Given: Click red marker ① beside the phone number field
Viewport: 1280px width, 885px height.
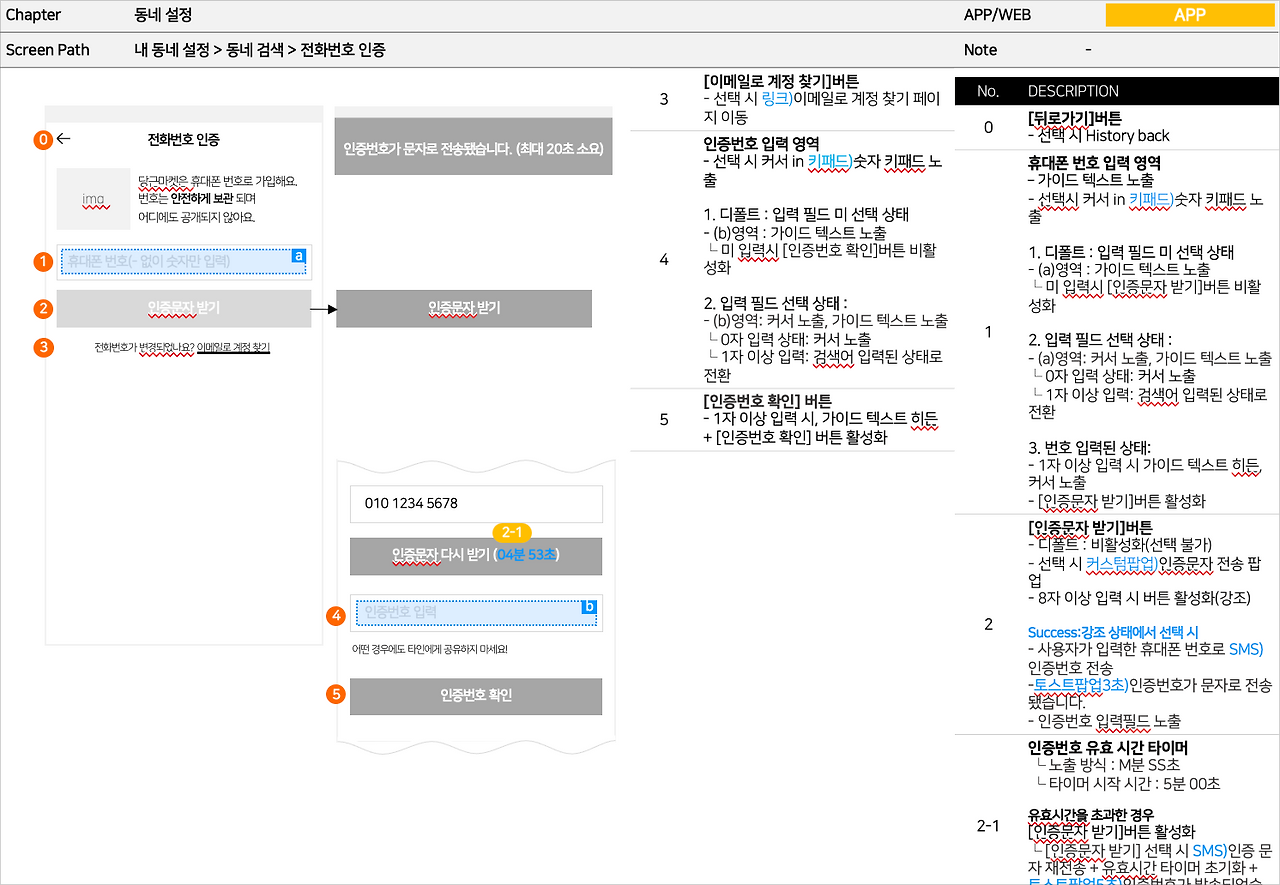Looking at the screenshot, I should coord(43,261).
